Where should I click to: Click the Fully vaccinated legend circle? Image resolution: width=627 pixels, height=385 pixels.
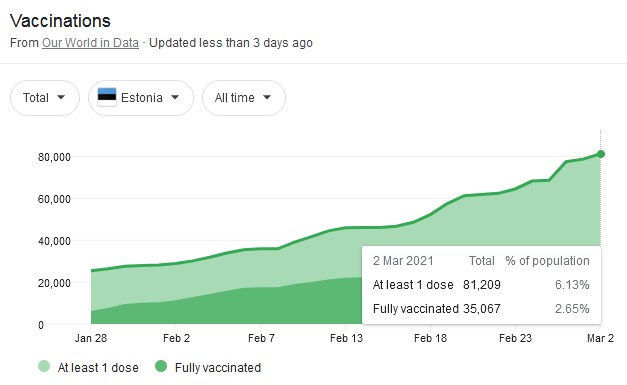pyautogui.click(x=161, y=367)
